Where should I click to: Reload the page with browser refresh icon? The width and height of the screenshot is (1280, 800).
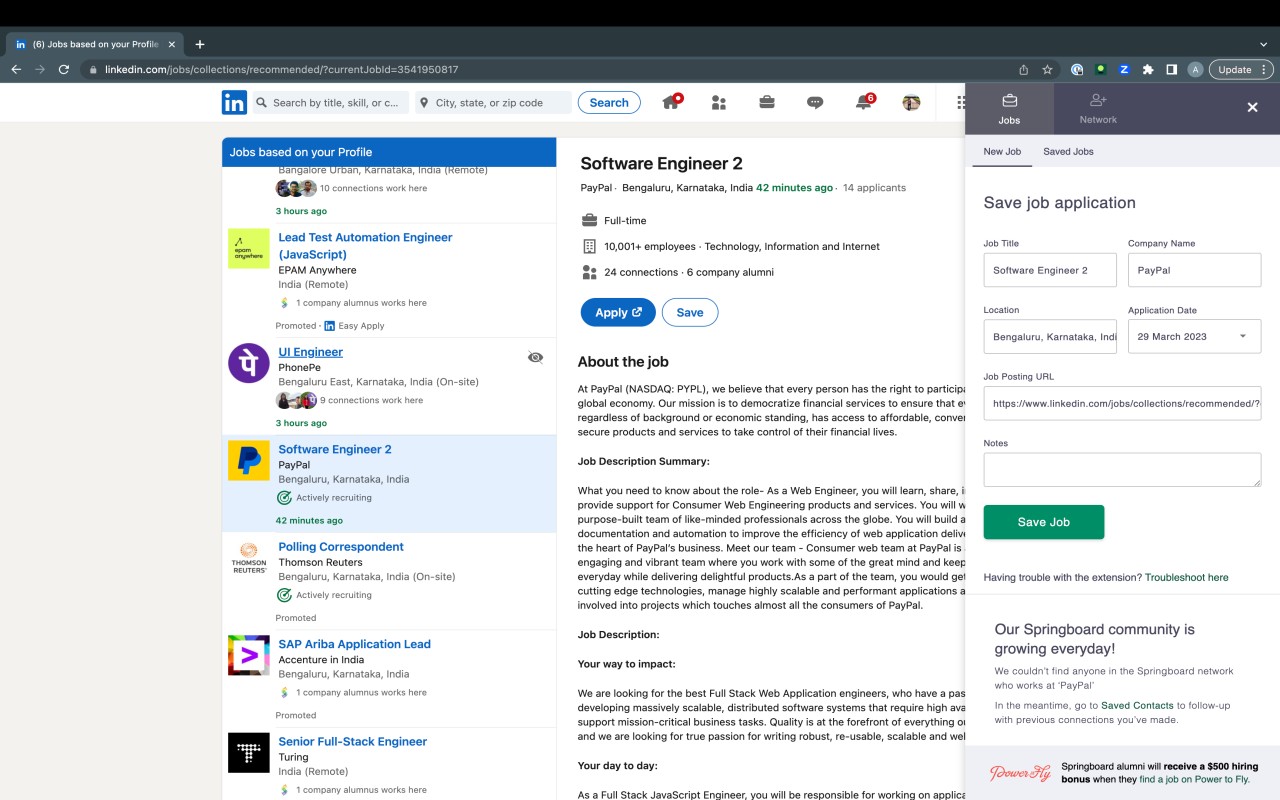[x=64, y=70]
